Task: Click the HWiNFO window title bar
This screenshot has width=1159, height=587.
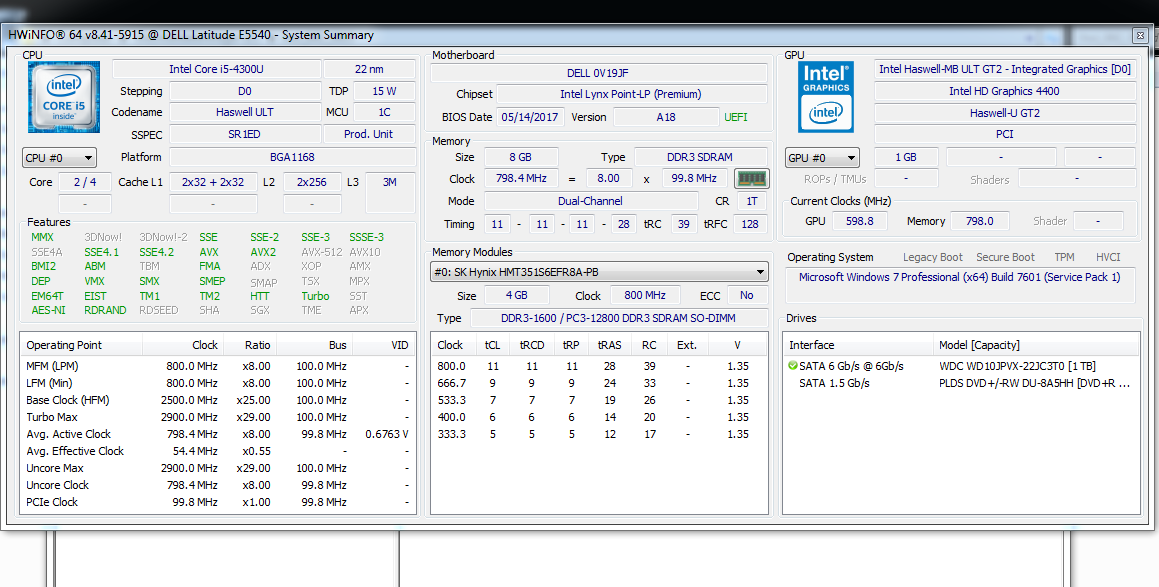Action: coord(565,35)
